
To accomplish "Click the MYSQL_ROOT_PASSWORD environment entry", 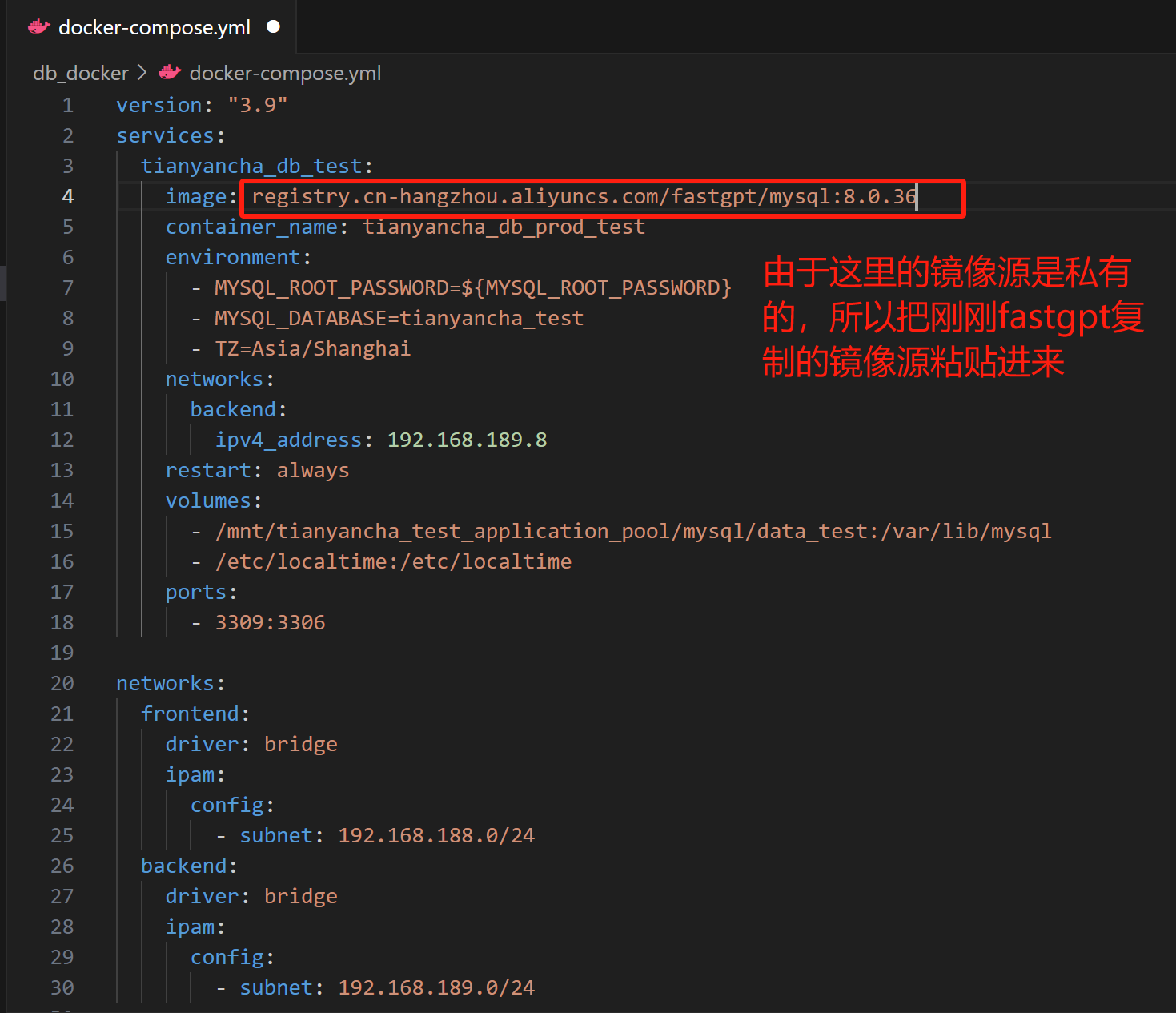I will tap(473, 287).
